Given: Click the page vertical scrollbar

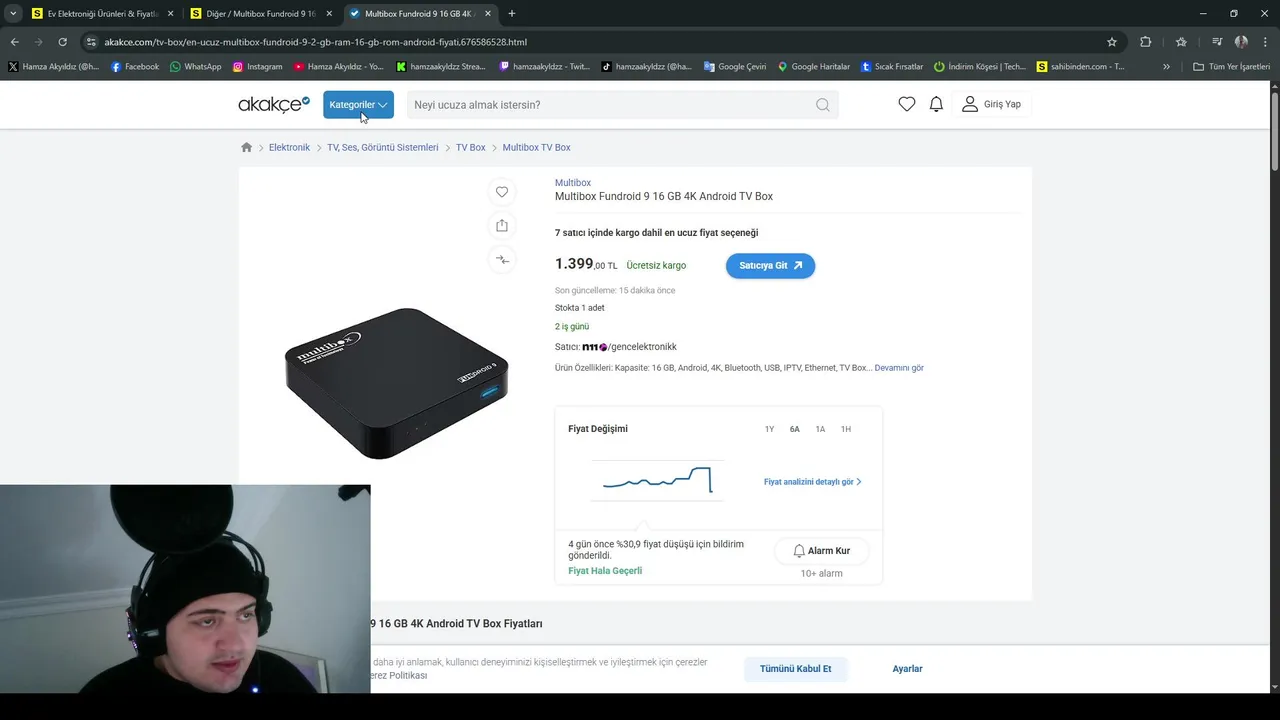Looking at the screenshot, I should click(x=1274, y=130).
